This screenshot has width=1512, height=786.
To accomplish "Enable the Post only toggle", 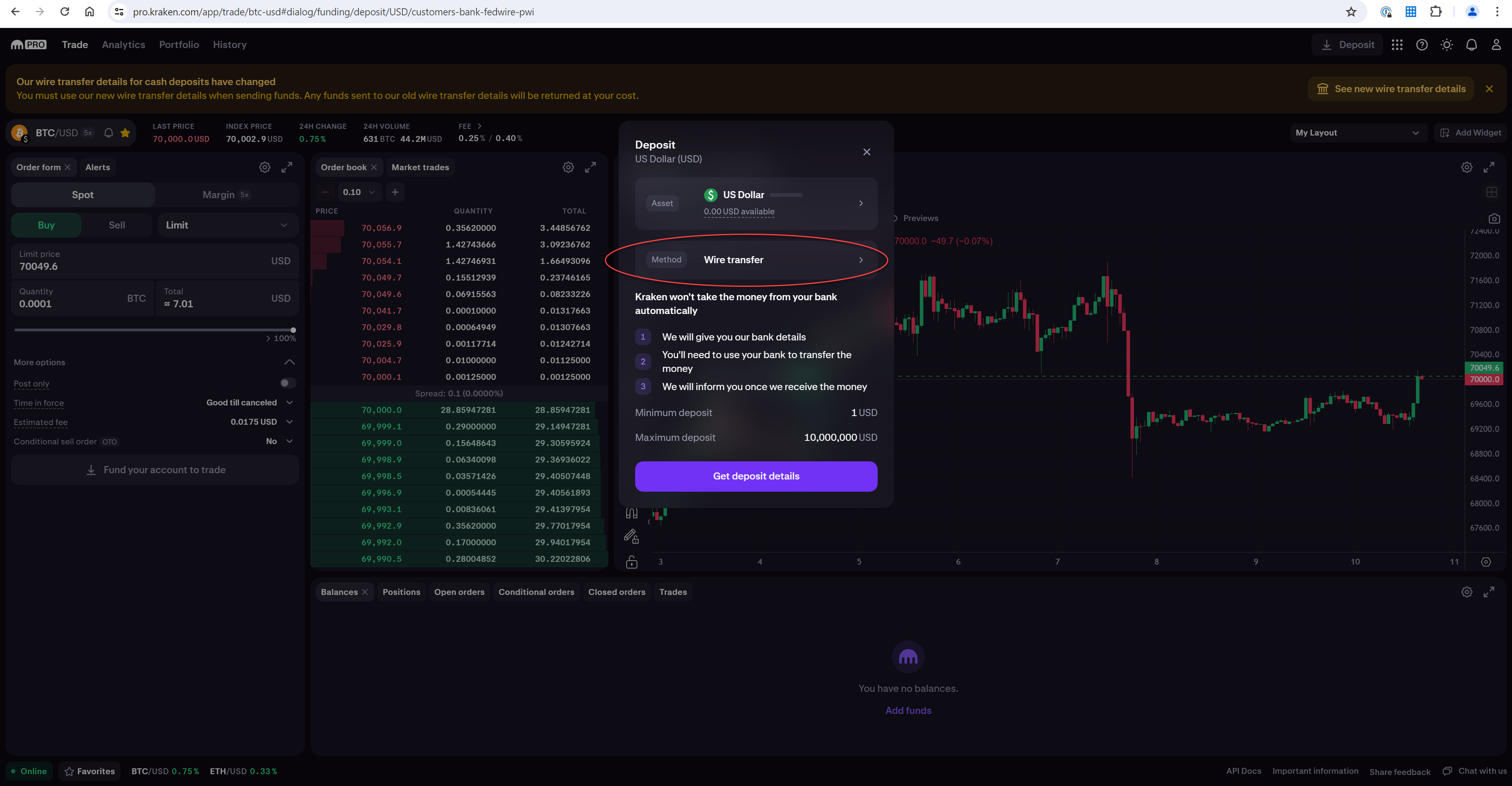I will 287,383.
